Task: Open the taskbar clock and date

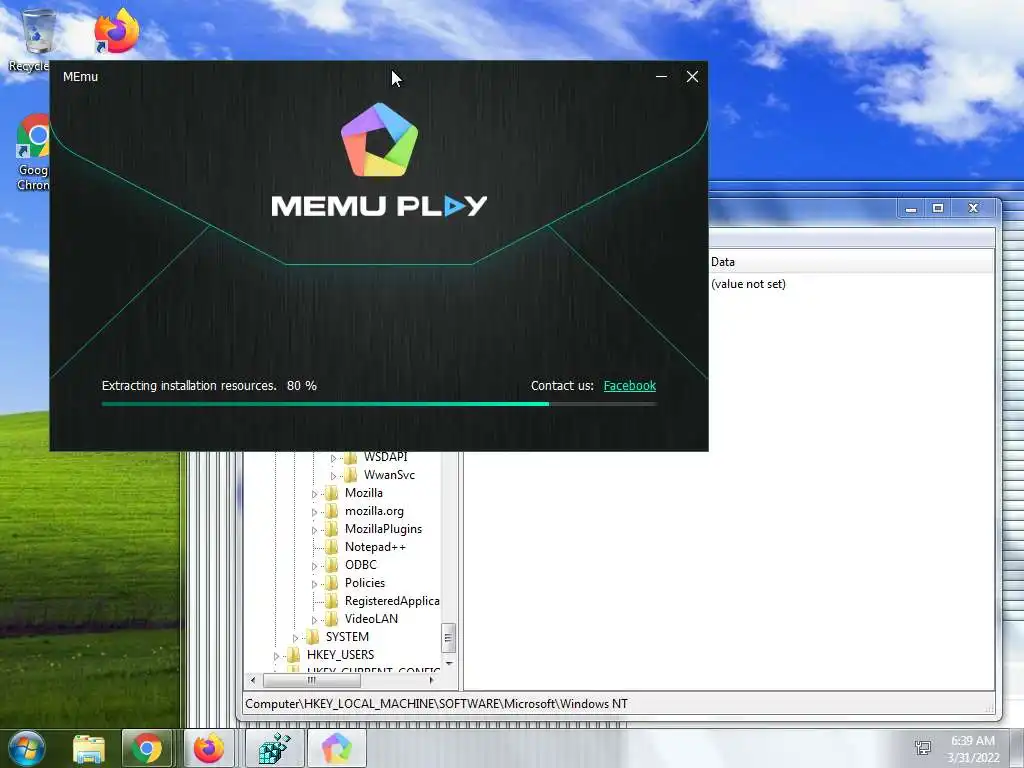Action: [x=973, y=749]
